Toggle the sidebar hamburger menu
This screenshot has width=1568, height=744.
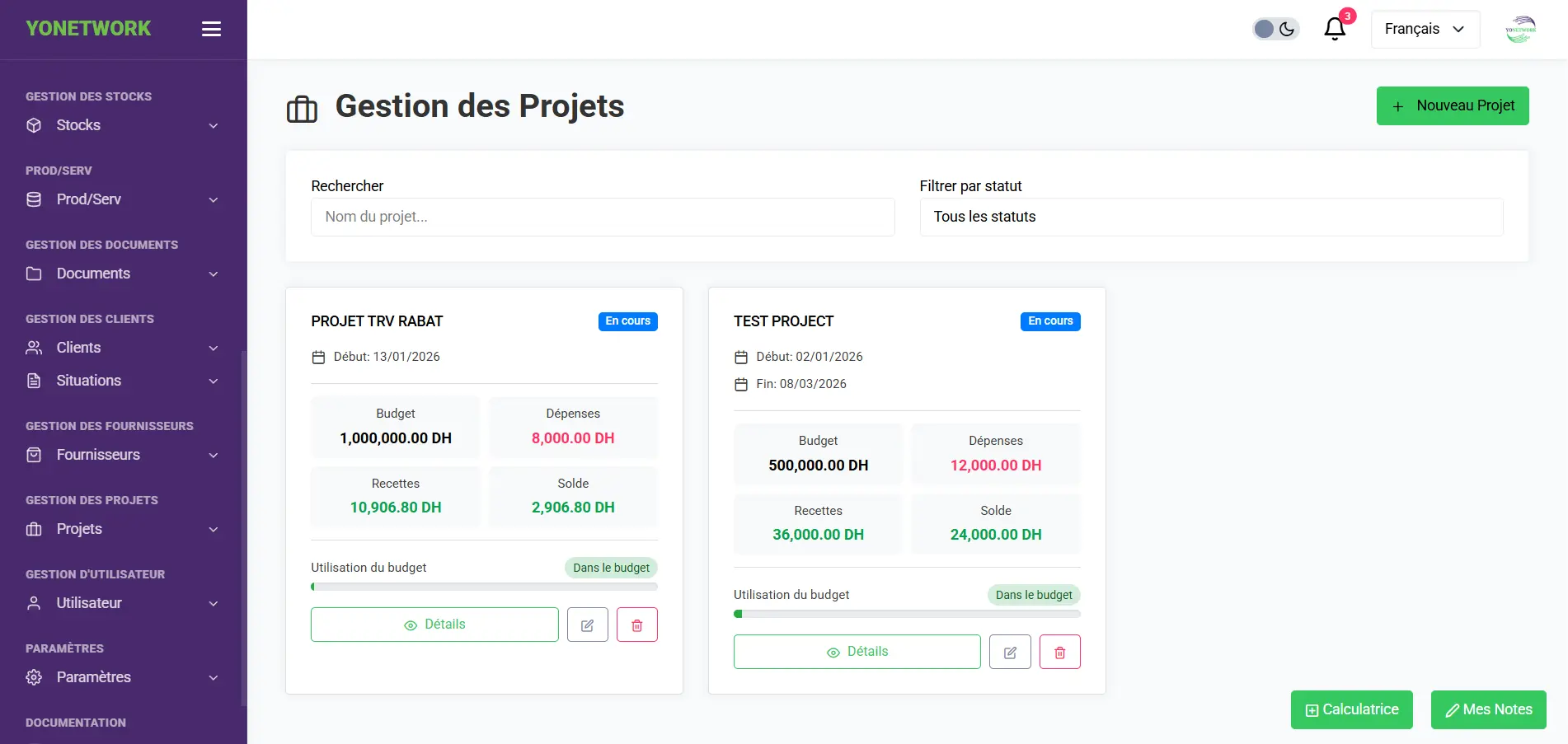click(211, 28)
